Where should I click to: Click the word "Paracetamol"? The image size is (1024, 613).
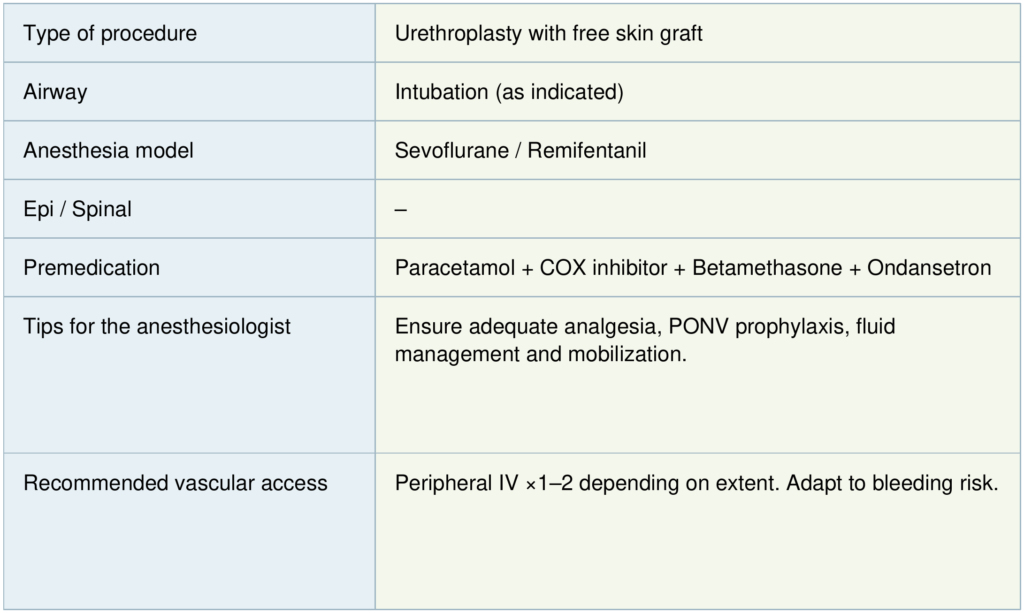[x=454, y=268]
